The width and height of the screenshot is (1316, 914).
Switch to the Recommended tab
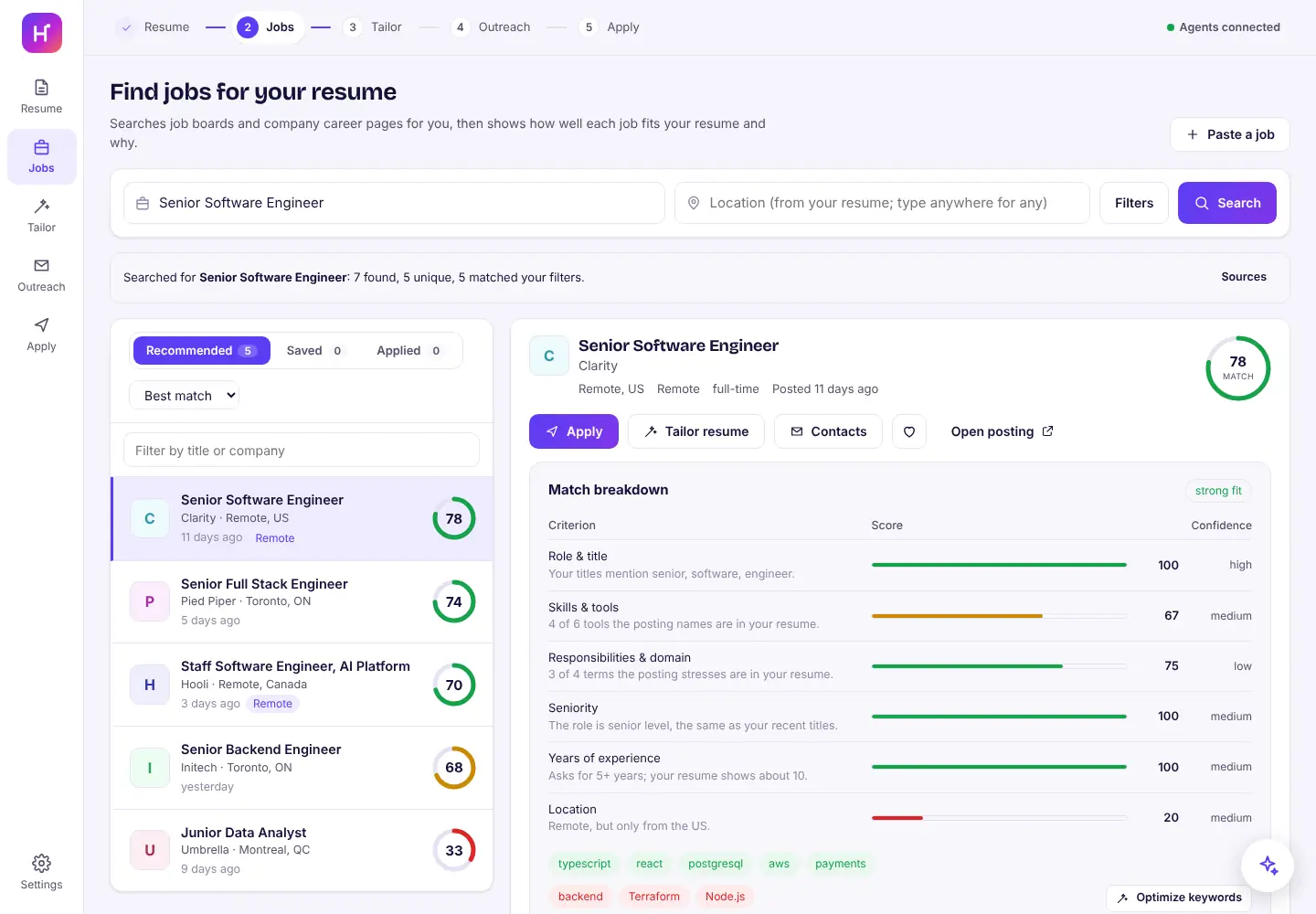(202, 351)
